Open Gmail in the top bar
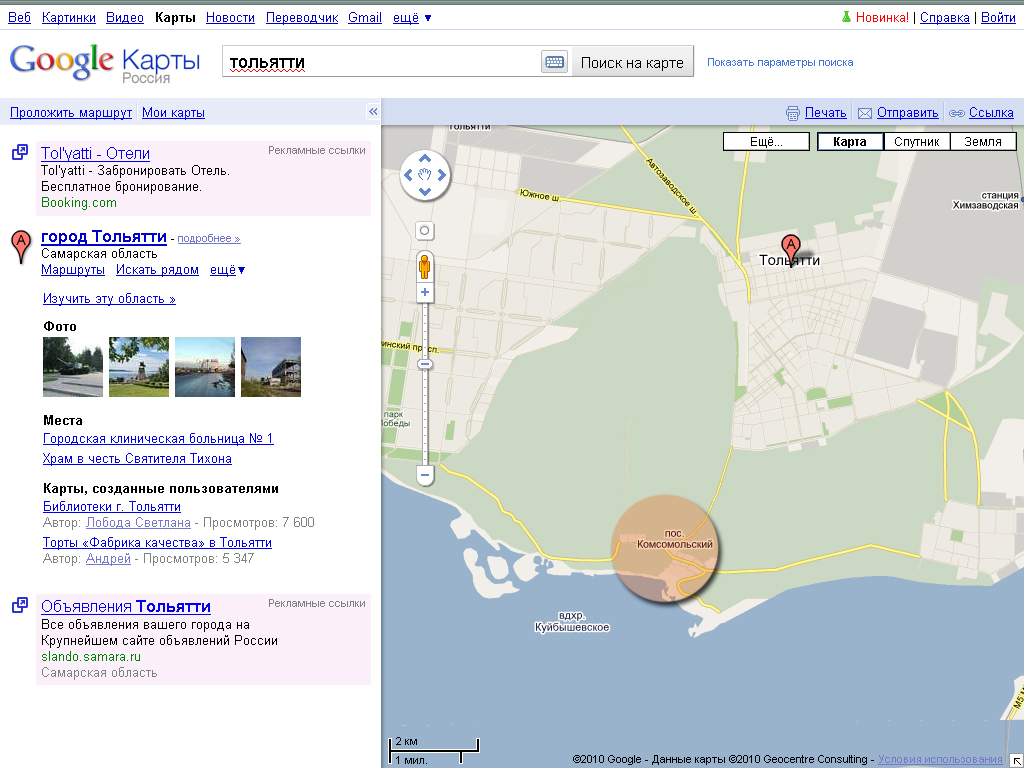The image size is (1024, 768). [365, 18]
